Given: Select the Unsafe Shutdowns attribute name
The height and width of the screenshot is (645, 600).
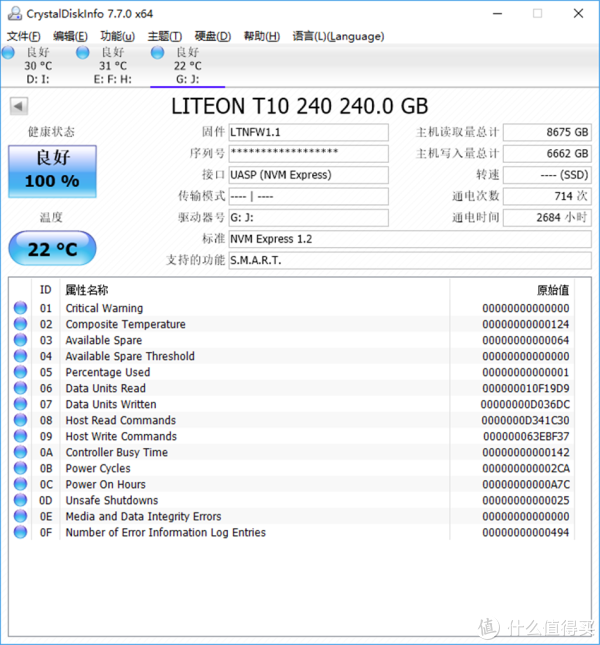Looking at the screenshot, I should [x=112, y=501].
